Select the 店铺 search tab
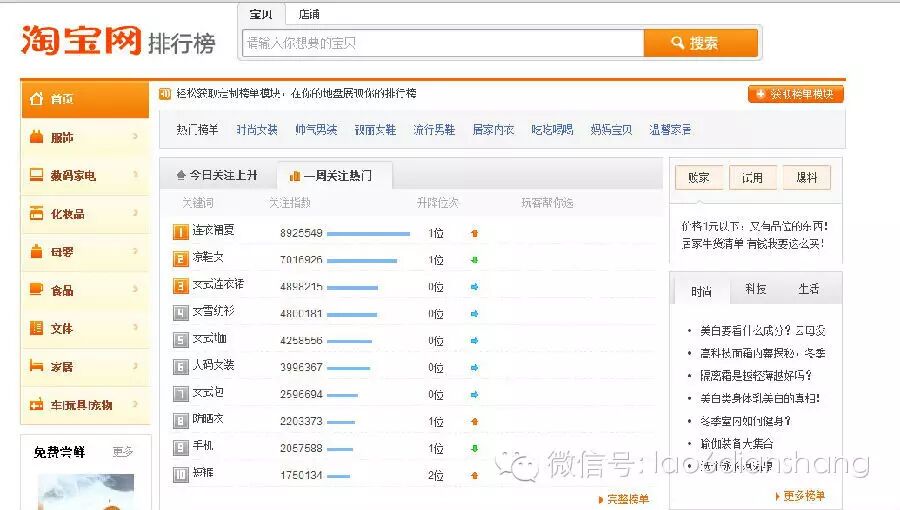The width and height of the screenshot is (900, 510). pyautogui.click(x=309, y=14)
